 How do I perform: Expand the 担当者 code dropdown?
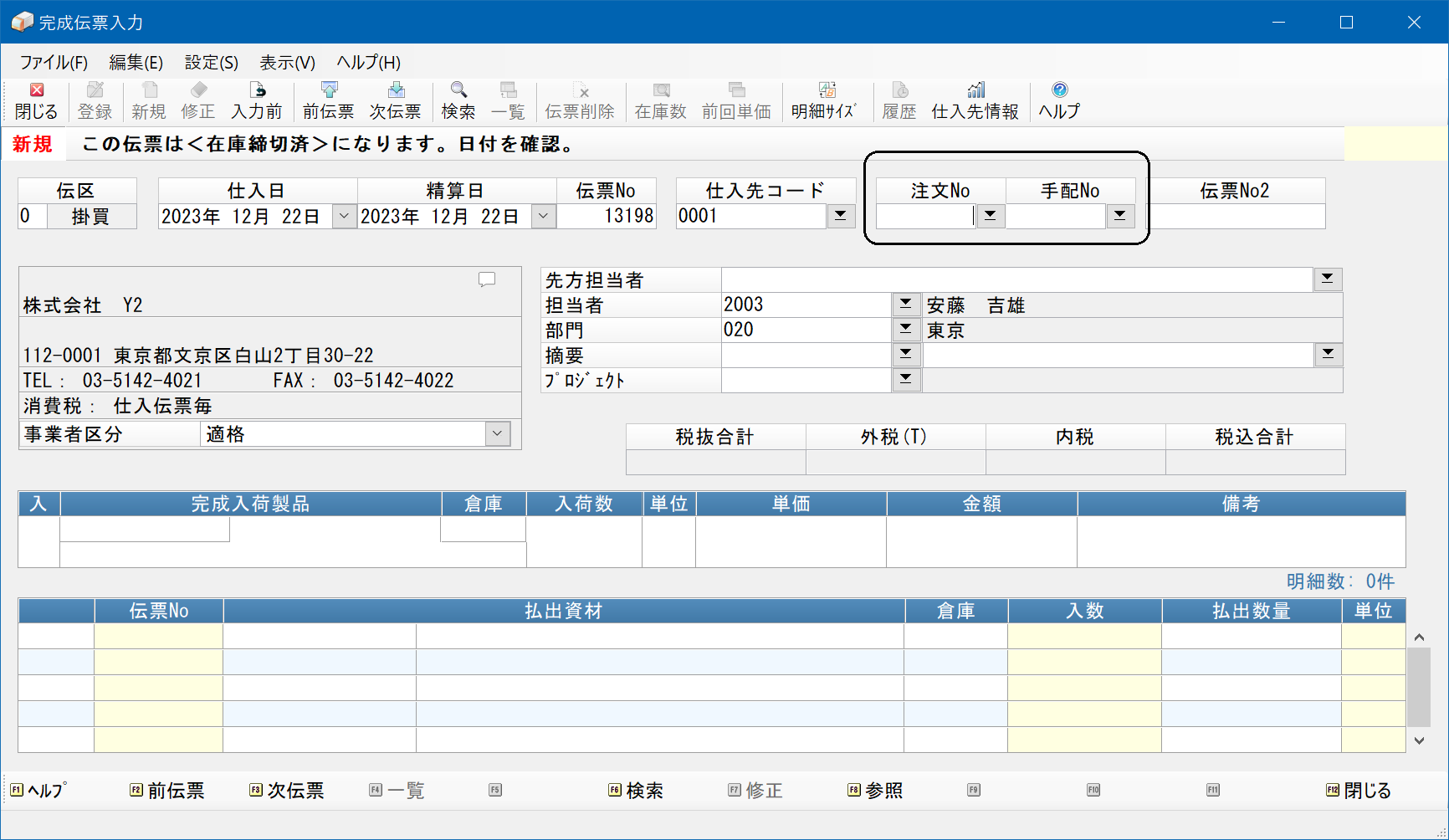pos(905,304)
